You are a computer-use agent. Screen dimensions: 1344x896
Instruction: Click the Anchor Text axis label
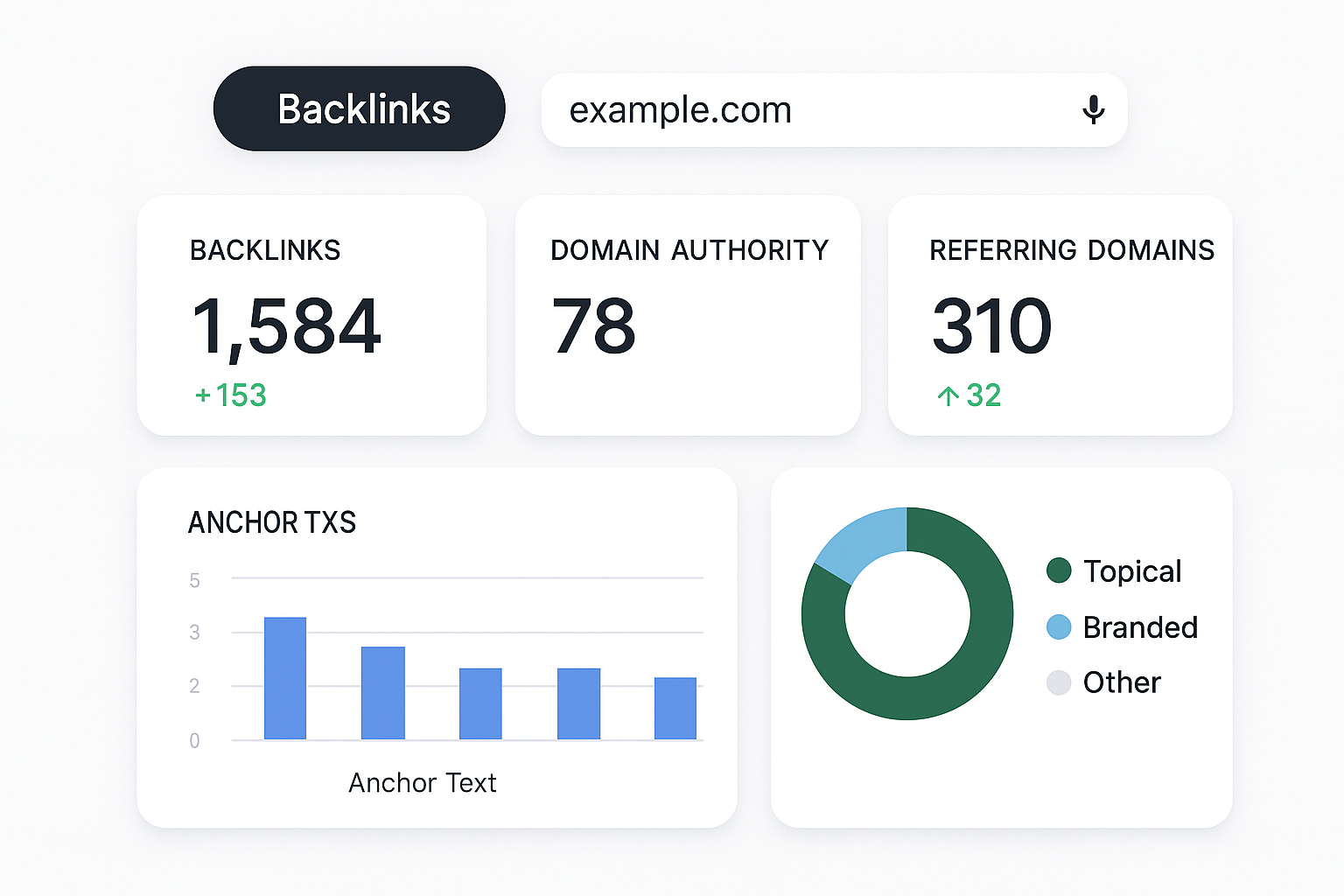click(423, 782)
